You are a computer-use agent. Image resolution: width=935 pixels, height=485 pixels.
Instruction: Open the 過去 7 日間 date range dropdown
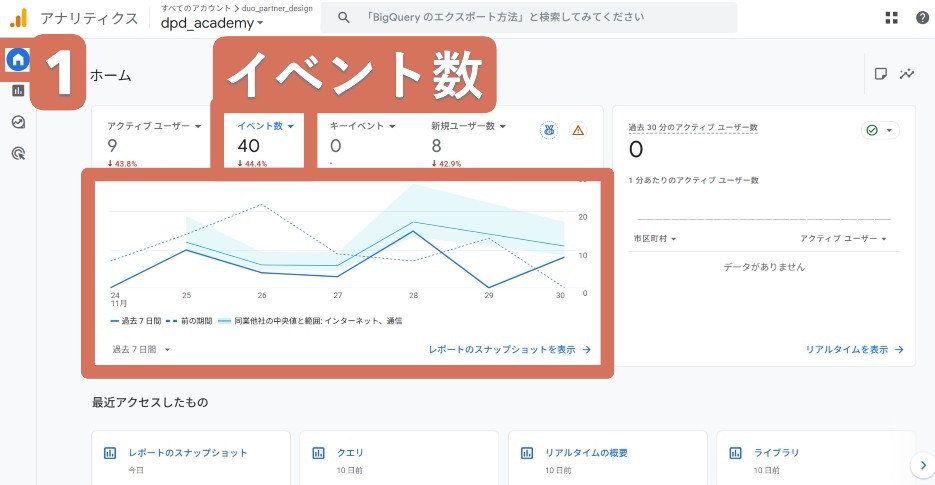point(141,350)
